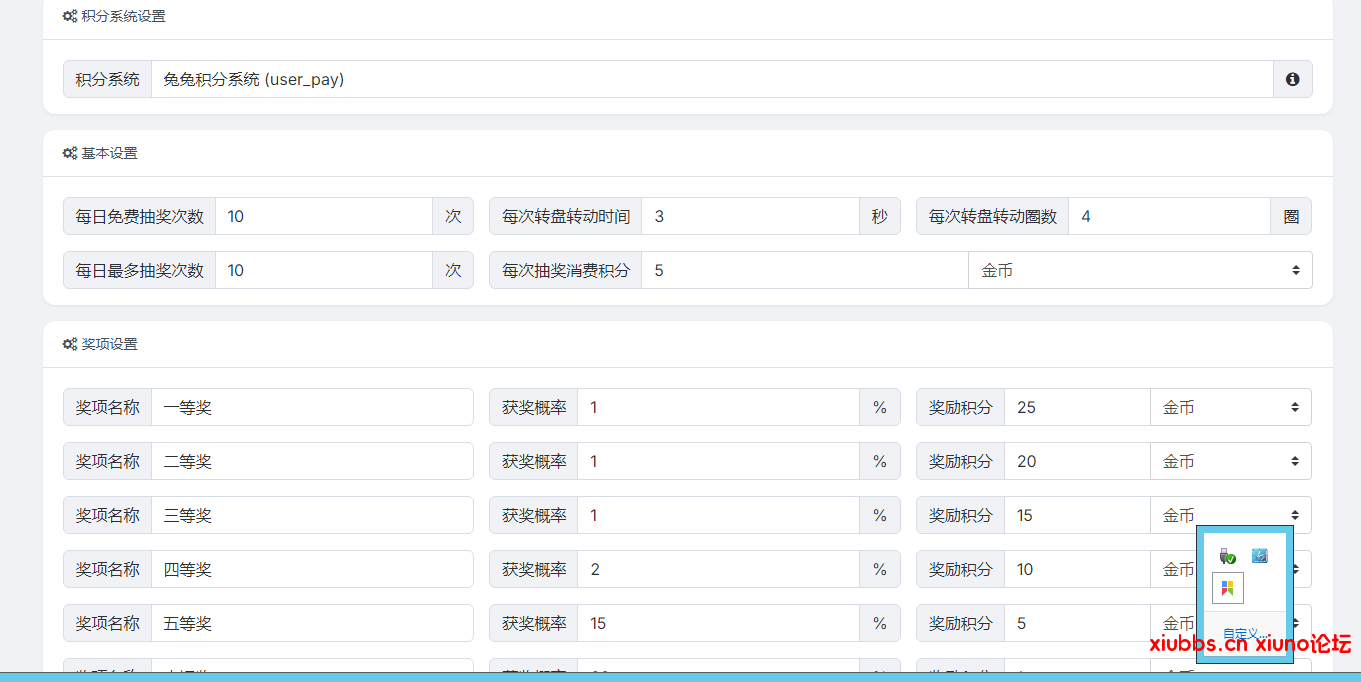
Task: Open the blue graph tray icon
Action: tap(1260, 555)
